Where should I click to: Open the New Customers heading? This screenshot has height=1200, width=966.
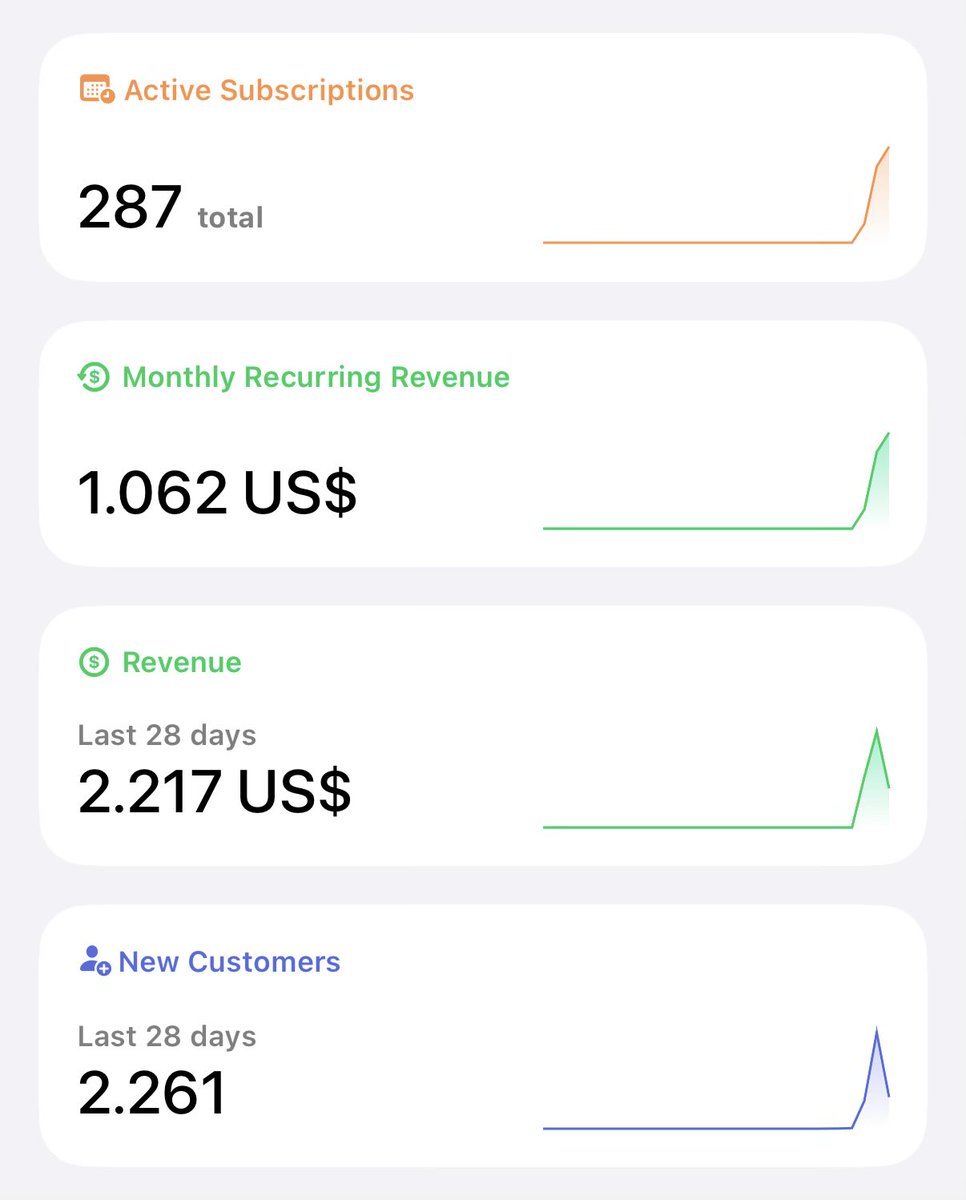click(x=229, y=961)
